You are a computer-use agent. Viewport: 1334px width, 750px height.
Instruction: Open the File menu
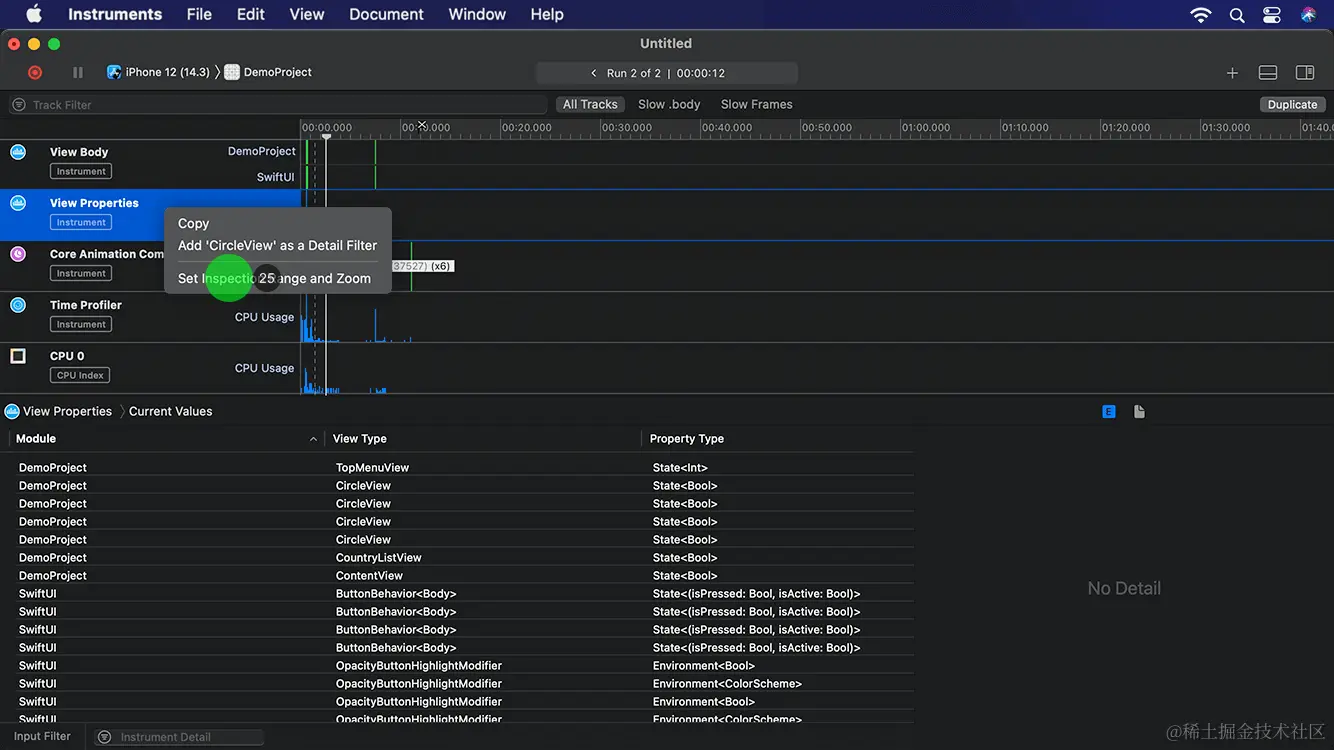click(x=199, y=14)
